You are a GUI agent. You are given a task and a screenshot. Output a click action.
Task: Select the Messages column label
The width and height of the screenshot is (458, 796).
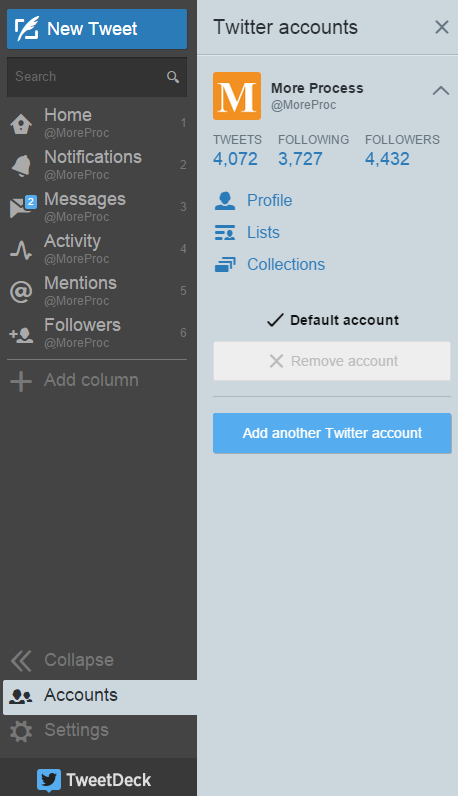(85, 199)
